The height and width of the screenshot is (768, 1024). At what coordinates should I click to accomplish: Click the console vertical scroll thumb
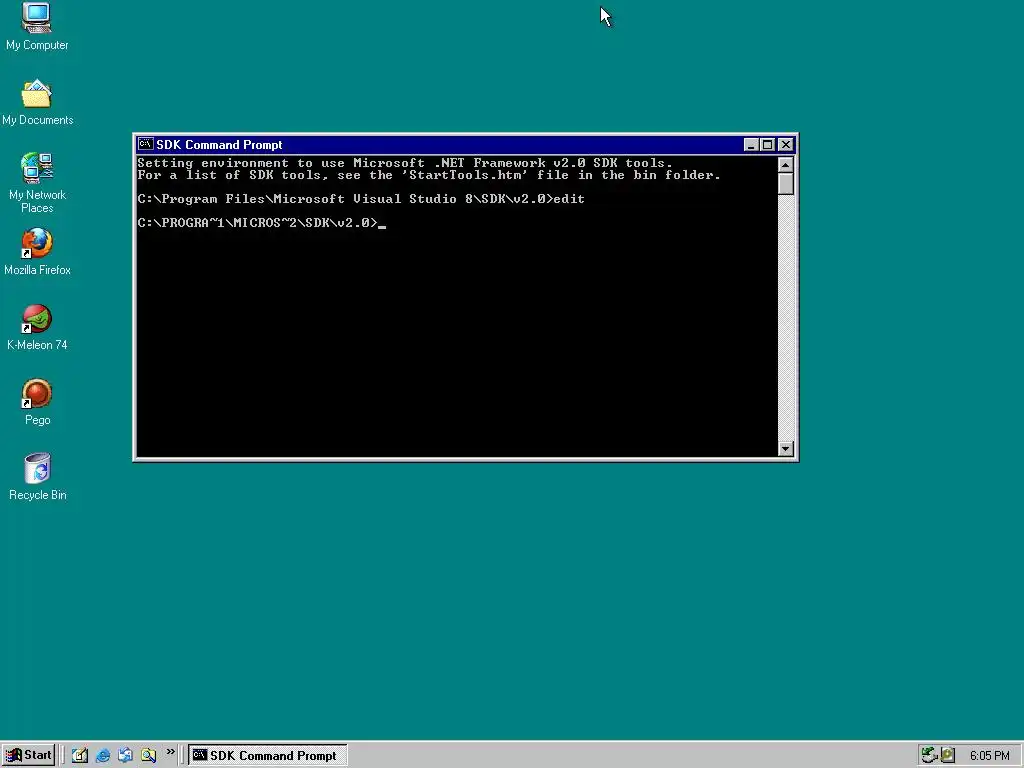[786, 184]
